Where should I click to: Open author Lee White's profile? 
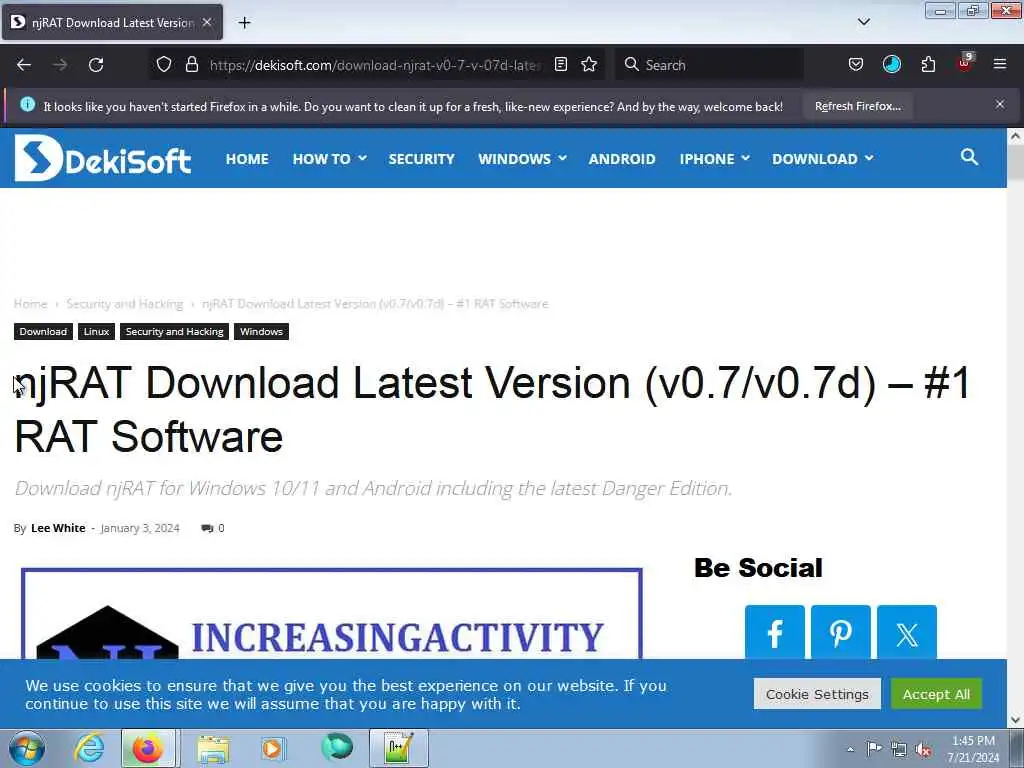click(58, 528)
